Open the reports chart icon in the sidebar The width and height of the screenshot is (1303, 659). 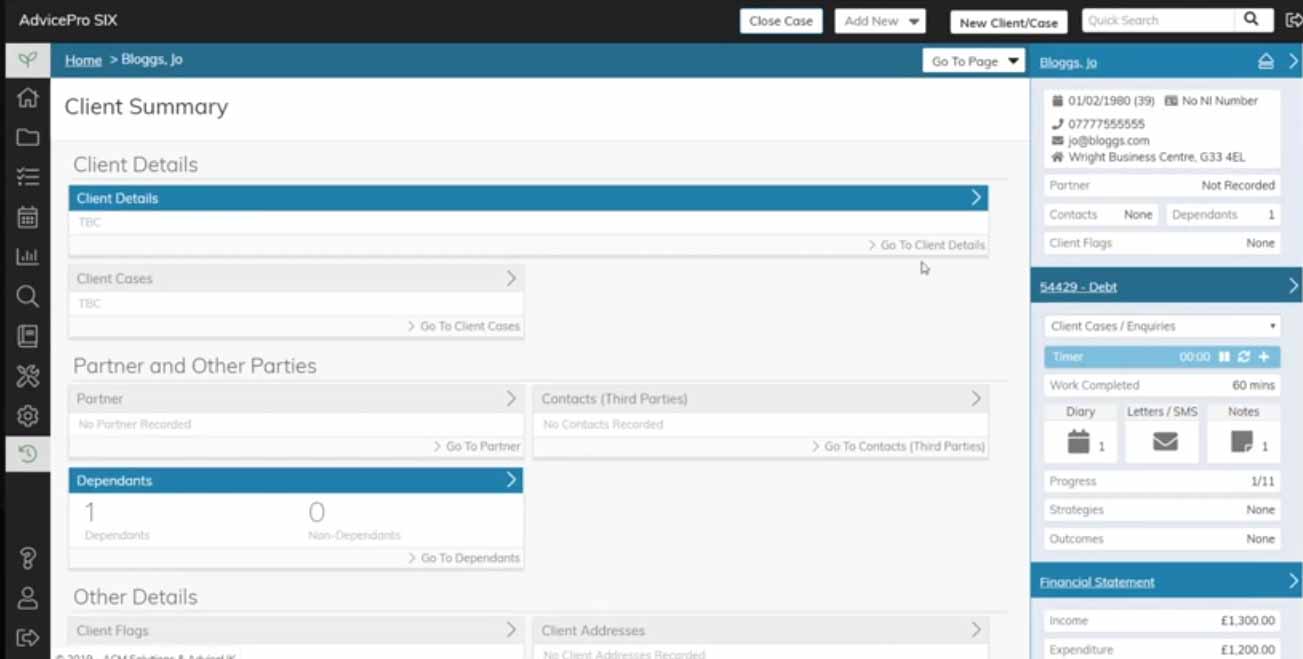click(x=27, y=257)
